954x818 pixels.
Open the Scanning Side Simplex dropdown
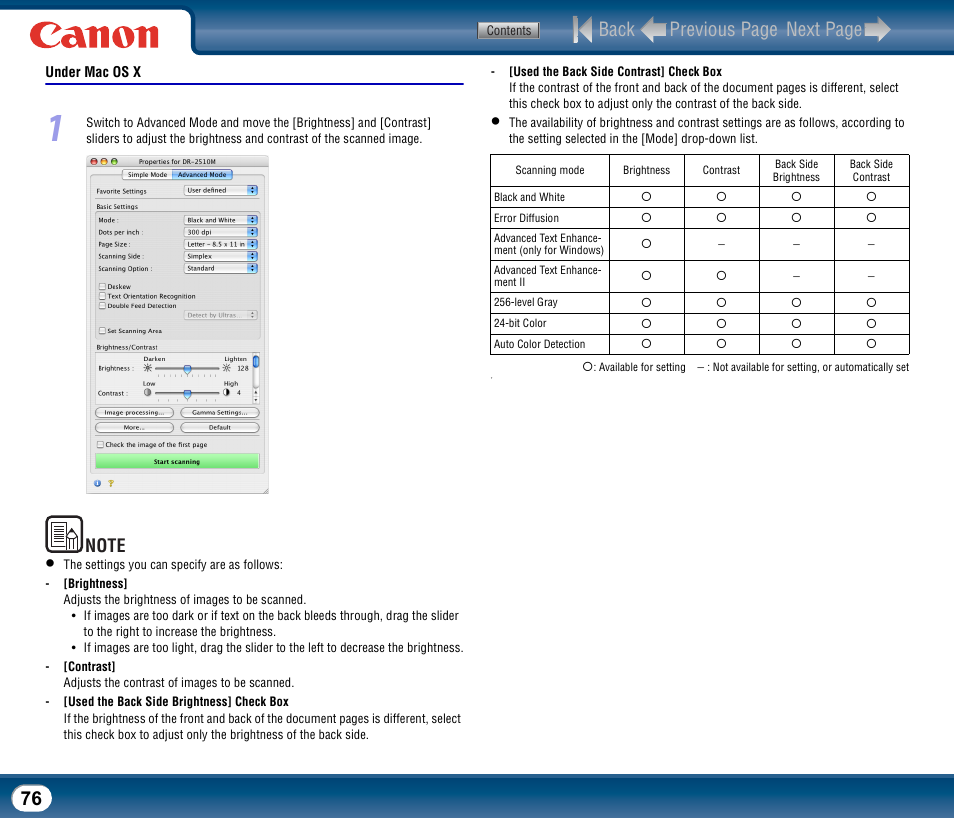coord(221,256)
